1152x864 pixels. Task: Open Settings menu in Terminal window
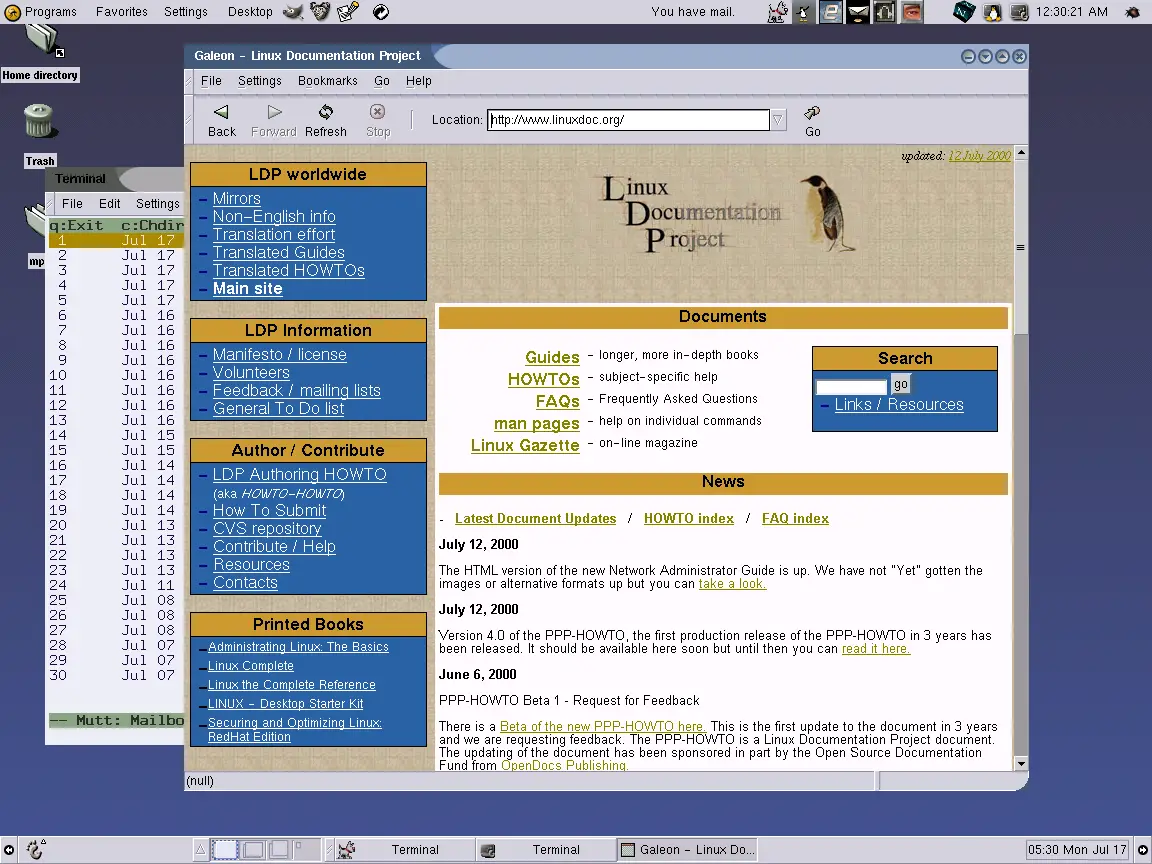[157, 203]
